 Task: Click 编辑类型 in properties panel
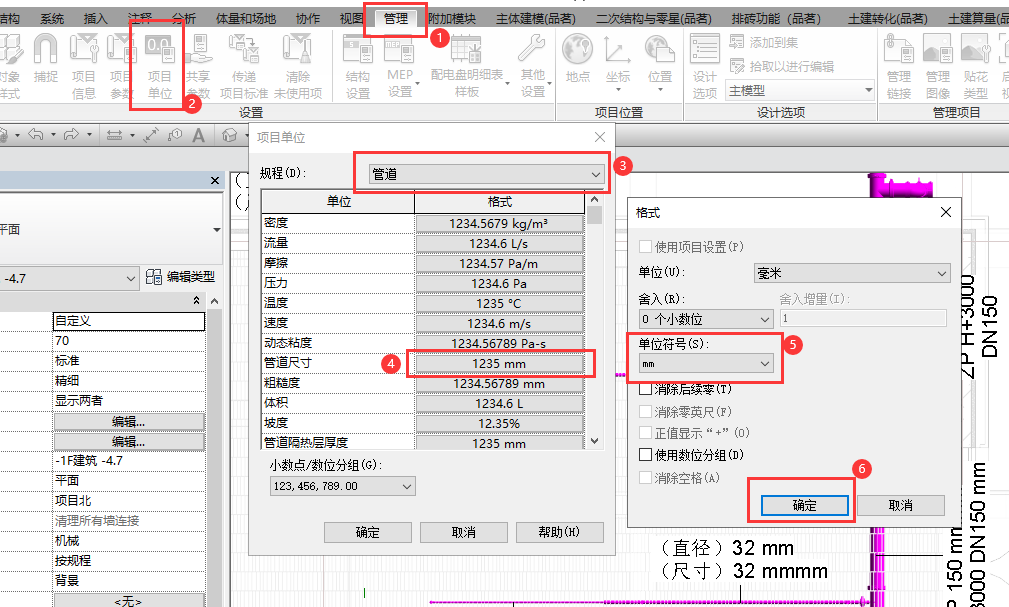pyautogui.click(x=181, y=277)
